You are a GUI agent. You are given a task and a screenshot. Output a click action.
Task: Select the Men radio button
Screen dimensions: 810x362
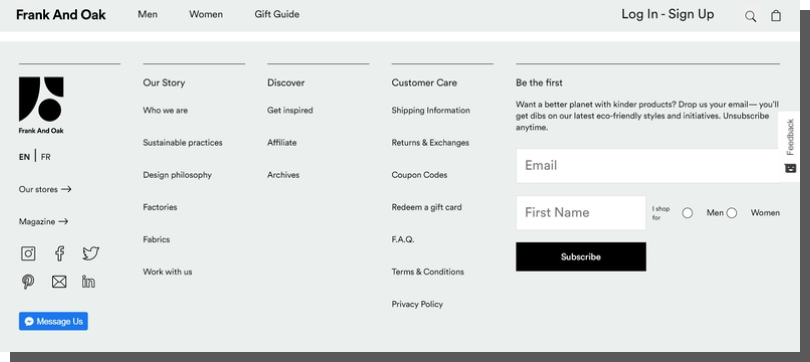(x=687, y=213)
